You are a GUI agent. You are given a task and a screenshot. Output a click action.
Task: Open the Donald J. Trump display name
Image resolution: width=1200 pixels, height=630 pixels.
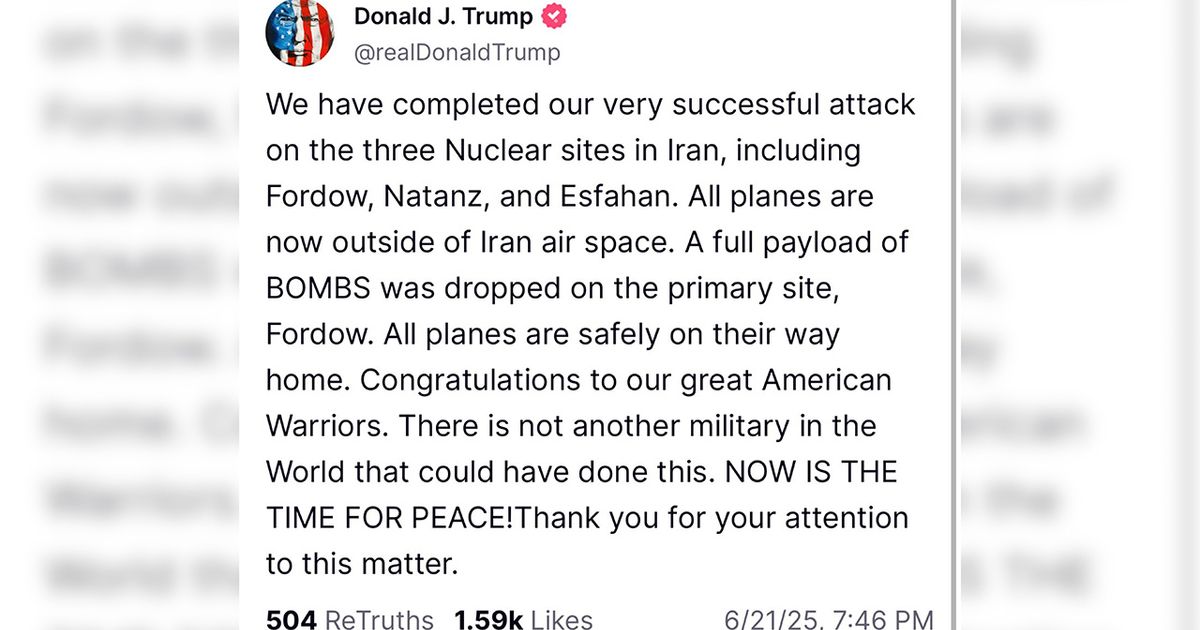pos(444,16)
